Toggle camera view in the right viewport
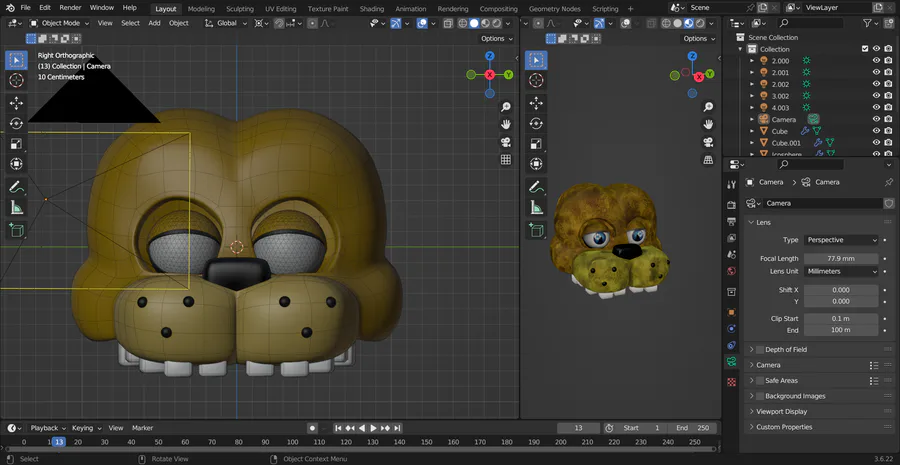This screenshot has width=900, height=465. [708, 142]
